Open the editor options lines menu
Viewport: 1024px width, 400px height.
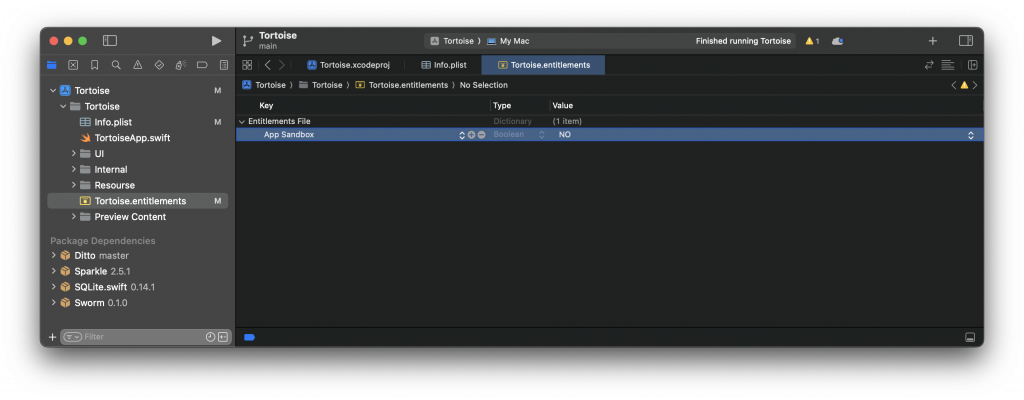(x=948, y=65)
